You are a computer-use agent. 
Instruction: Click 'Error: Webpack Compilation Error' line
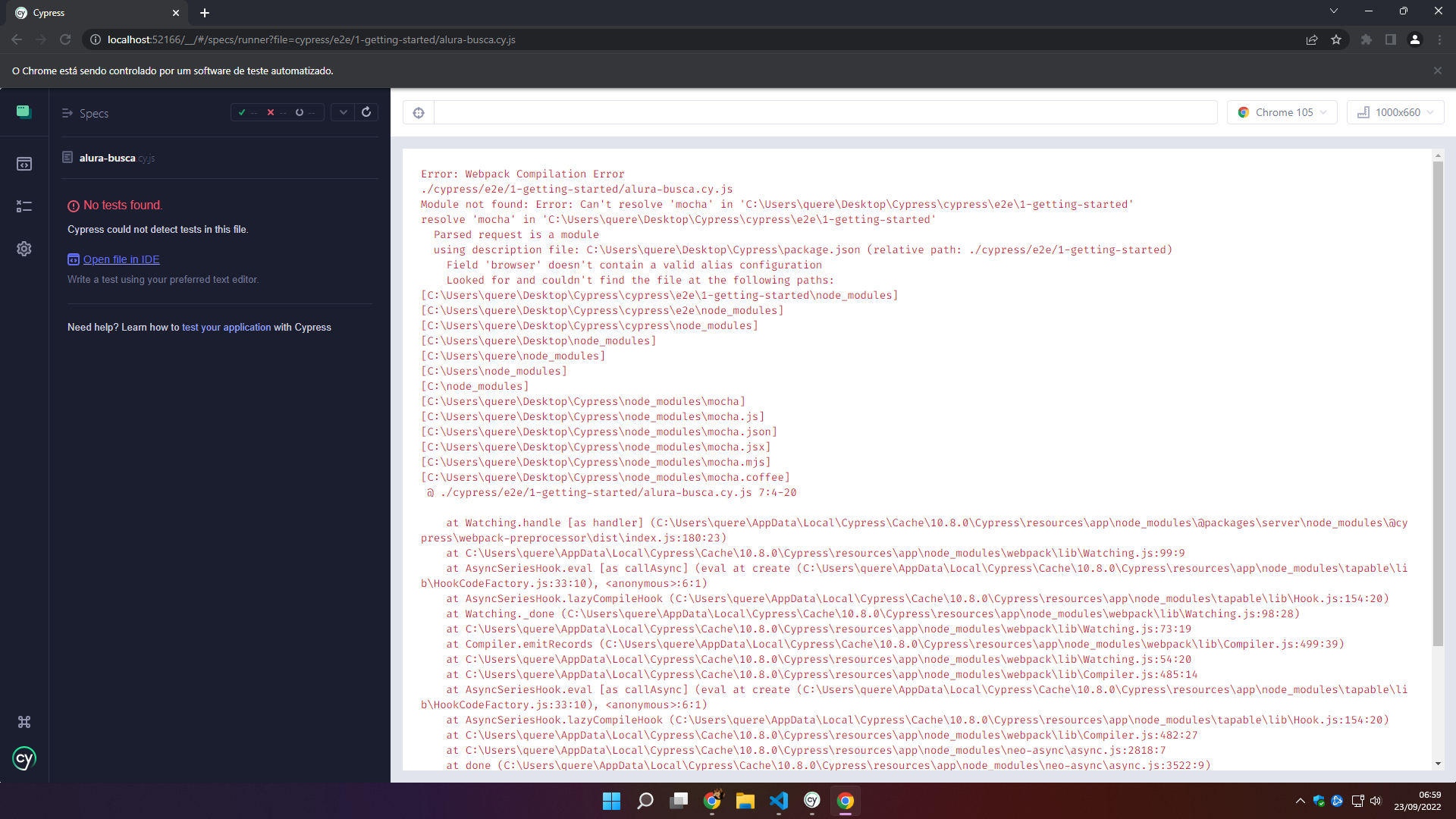[522, 174]
